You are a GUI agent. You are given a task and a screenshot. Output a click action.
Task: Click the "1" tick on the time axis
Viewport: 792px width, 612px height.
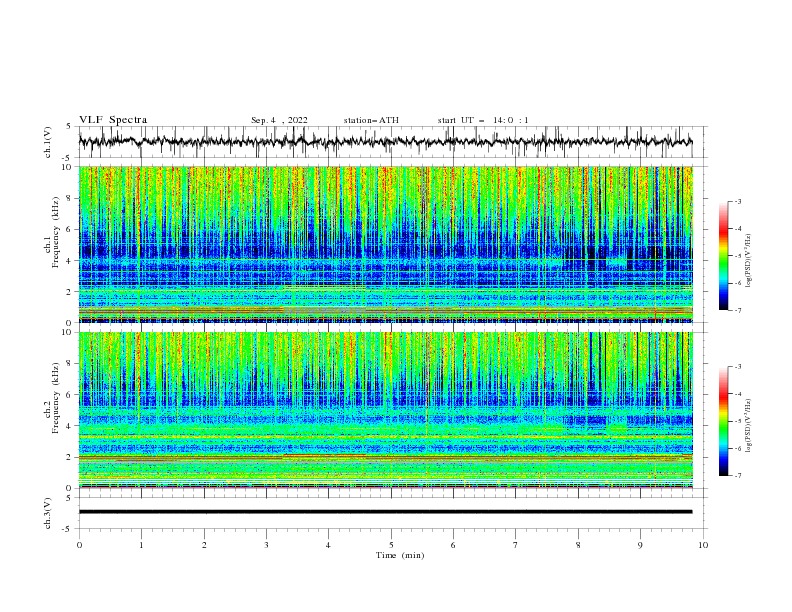(141, 545)
